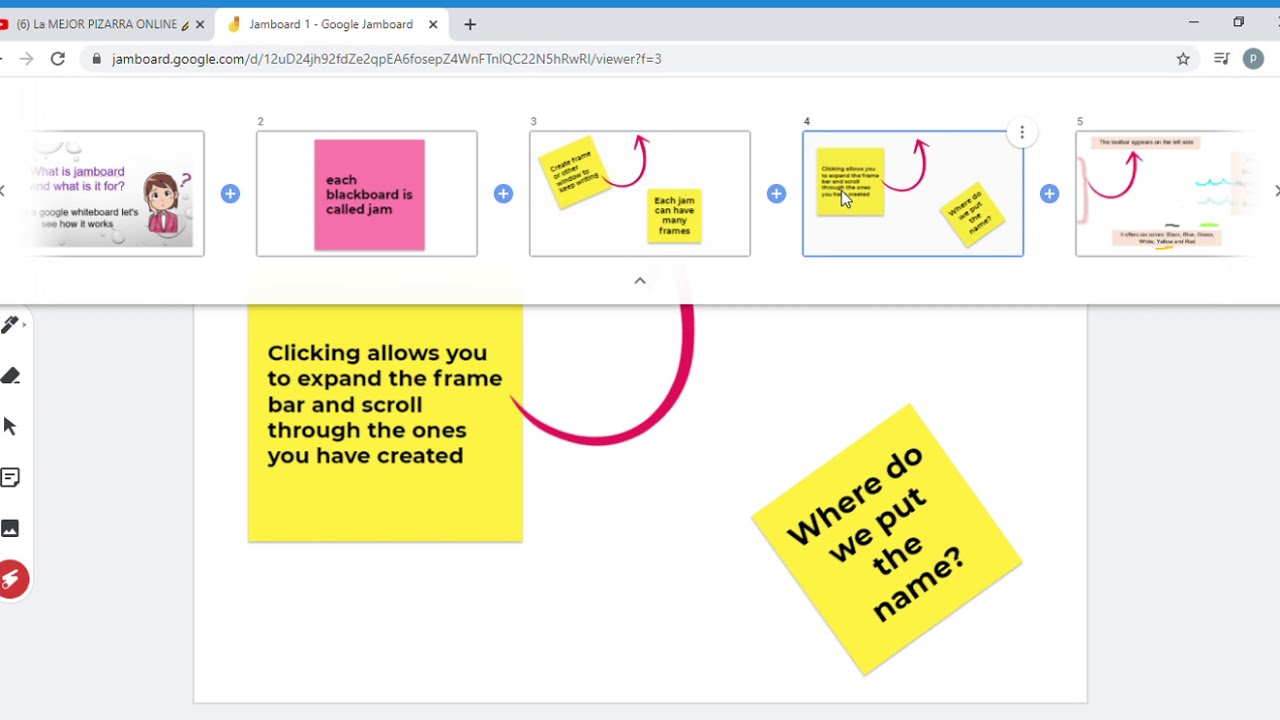Close the La MEJOR PIZARRA ONLINE tab

coord(199,24)
